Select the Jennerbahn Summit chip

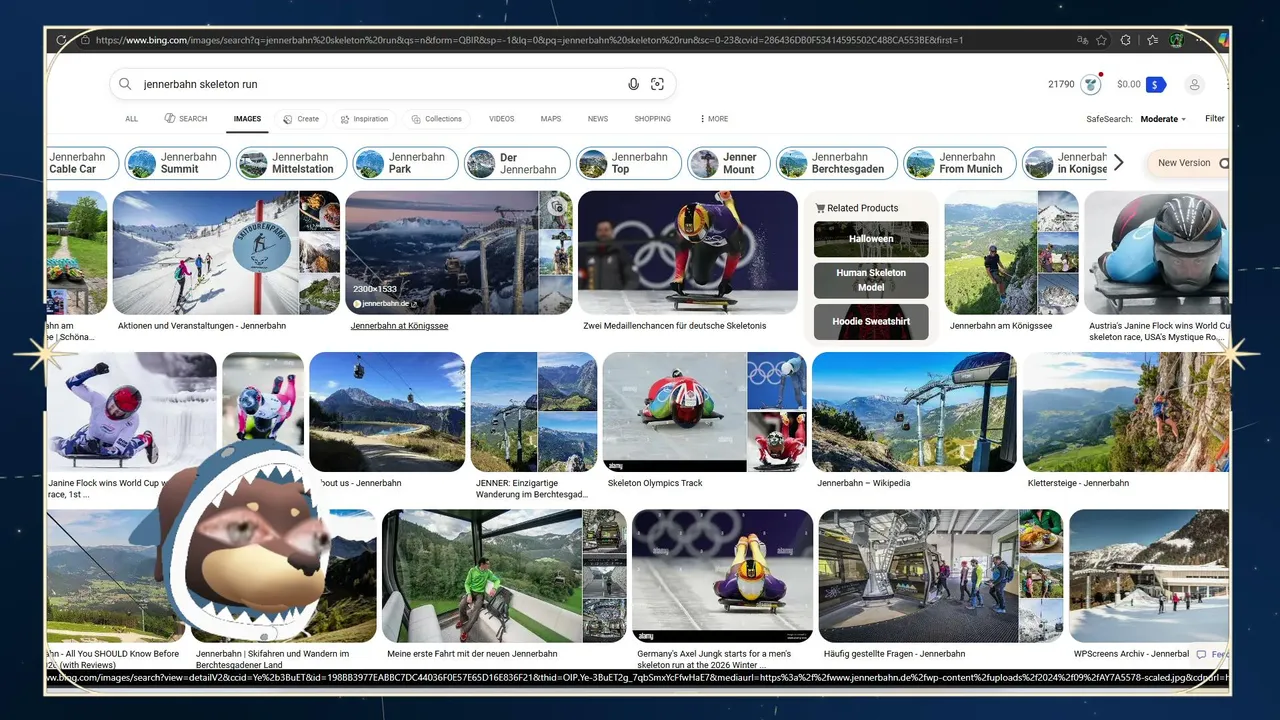pos(177,163)
